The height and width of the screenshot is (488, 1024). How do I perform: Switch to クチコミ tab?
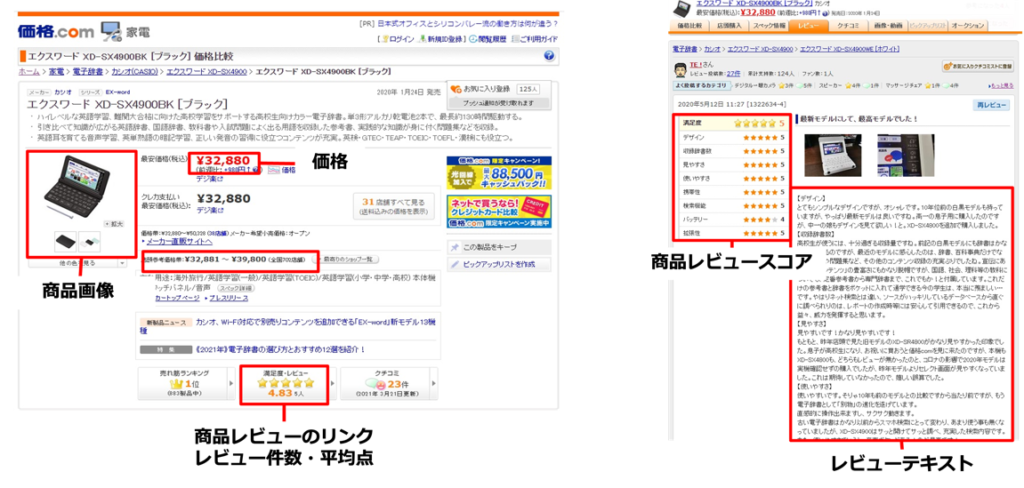pyautogui.click(x=849, y=25)
